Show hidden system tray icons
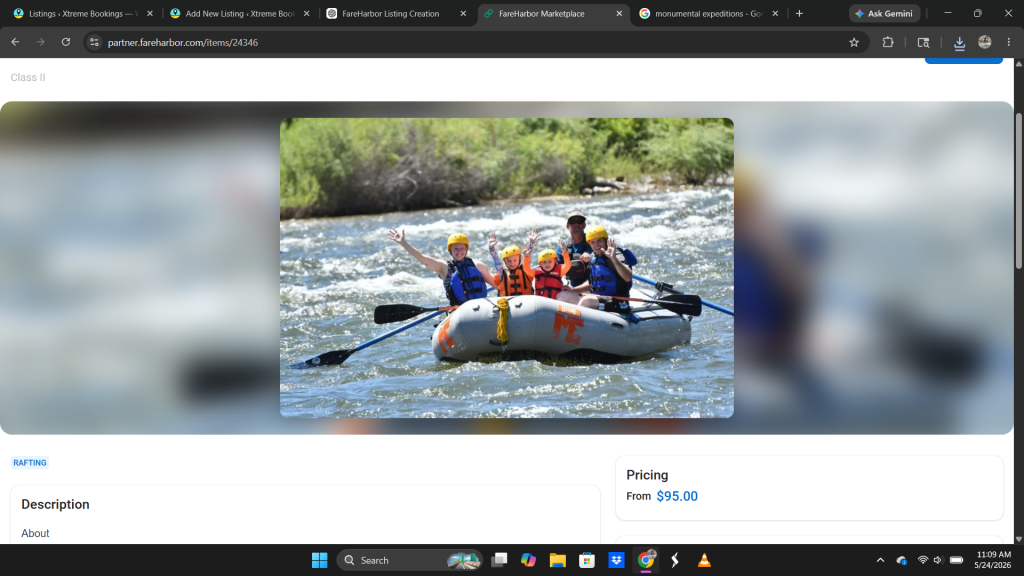Image resolution: width=1024 pixels, height=576 pixels. click(x=880, y=560)
